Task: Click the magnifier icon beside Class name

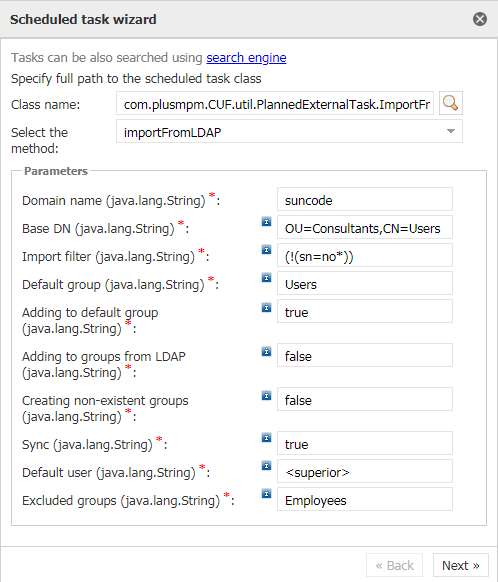Action: tap(451, 103)
